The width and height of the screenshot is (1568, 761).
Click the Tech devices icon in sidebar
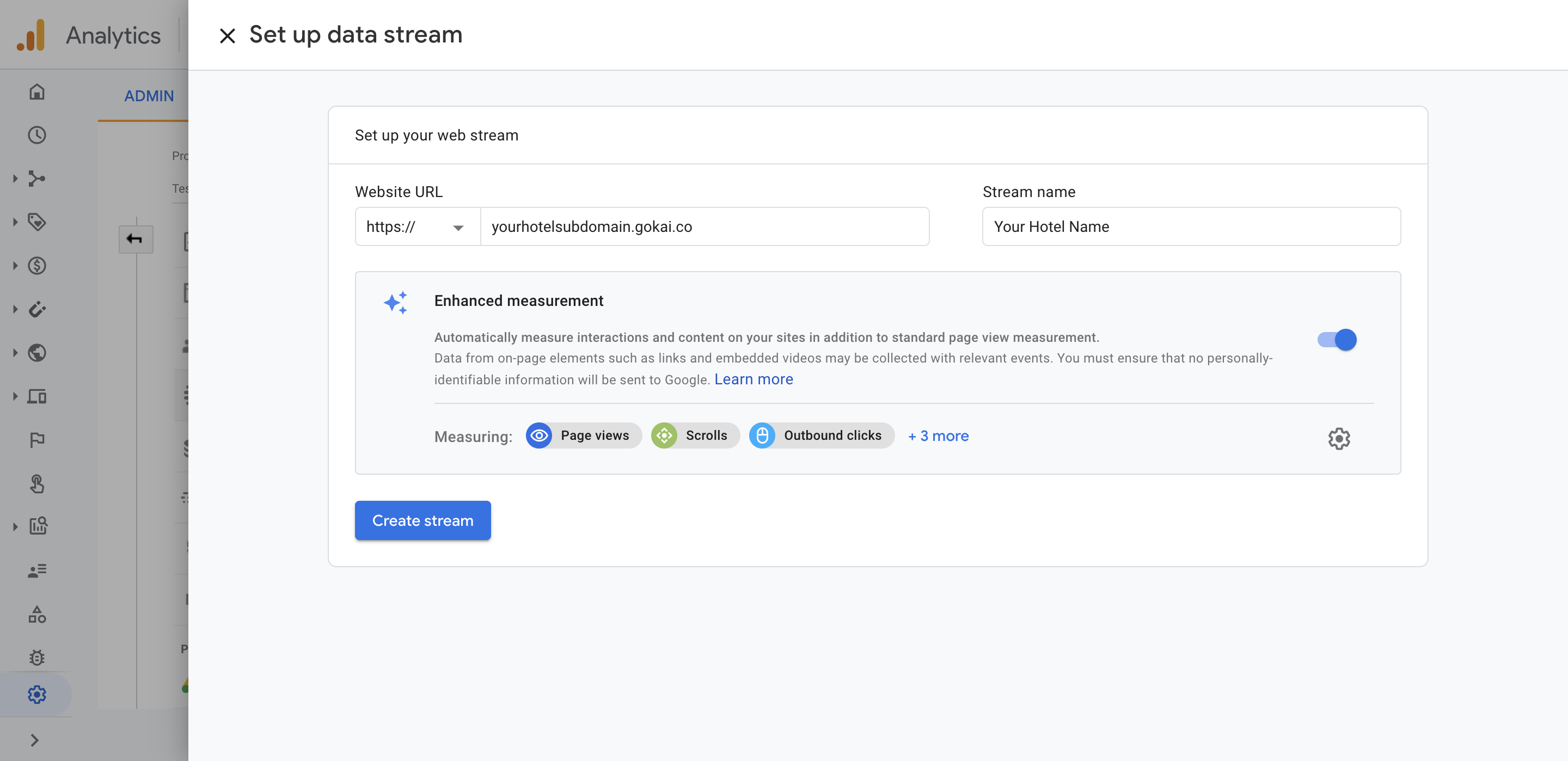click(x=36, y=397)
